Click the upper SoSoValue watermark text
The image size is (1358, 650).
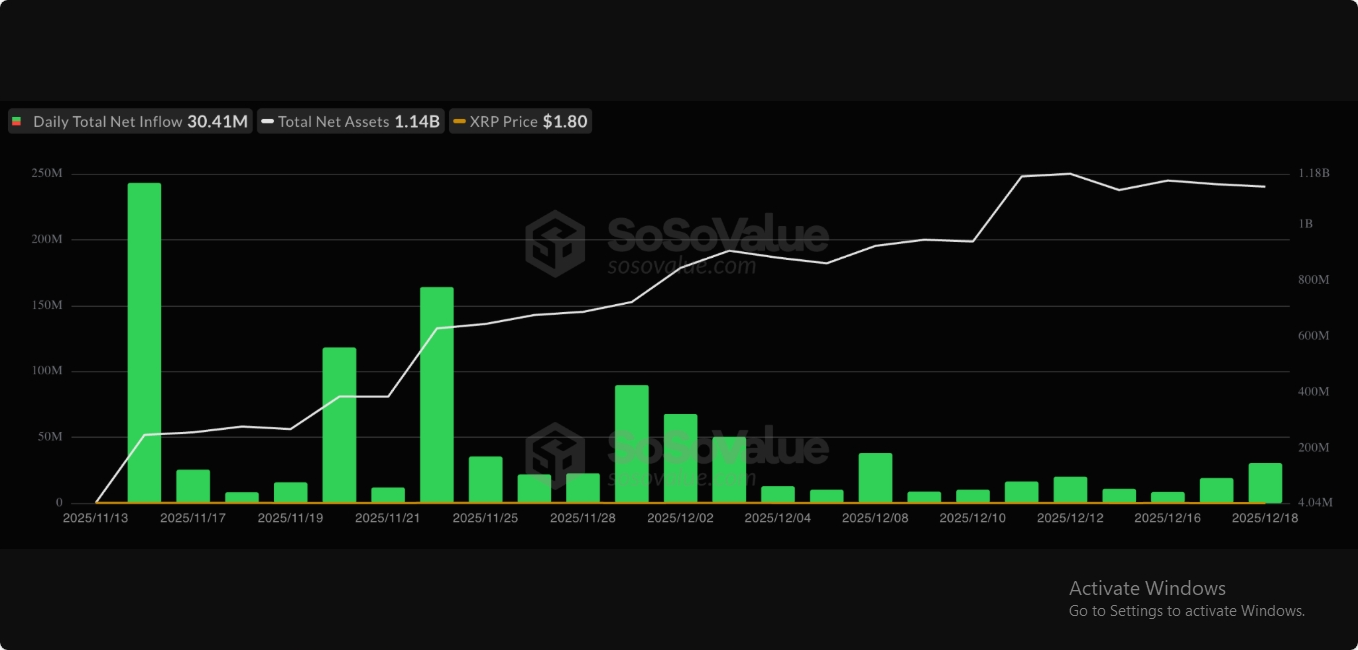pos(718,236)
